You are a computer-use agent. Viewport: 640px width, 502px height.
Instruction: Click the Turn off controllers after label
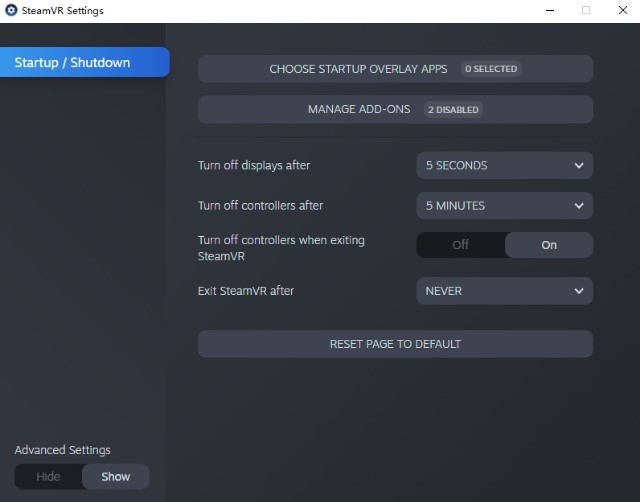260,205
